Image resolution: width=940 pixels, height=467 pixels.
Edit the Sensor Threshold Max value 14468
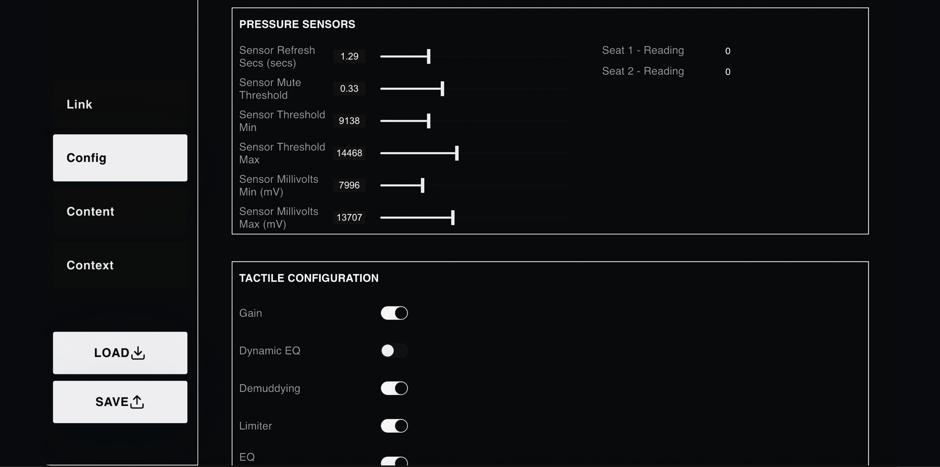349,153
